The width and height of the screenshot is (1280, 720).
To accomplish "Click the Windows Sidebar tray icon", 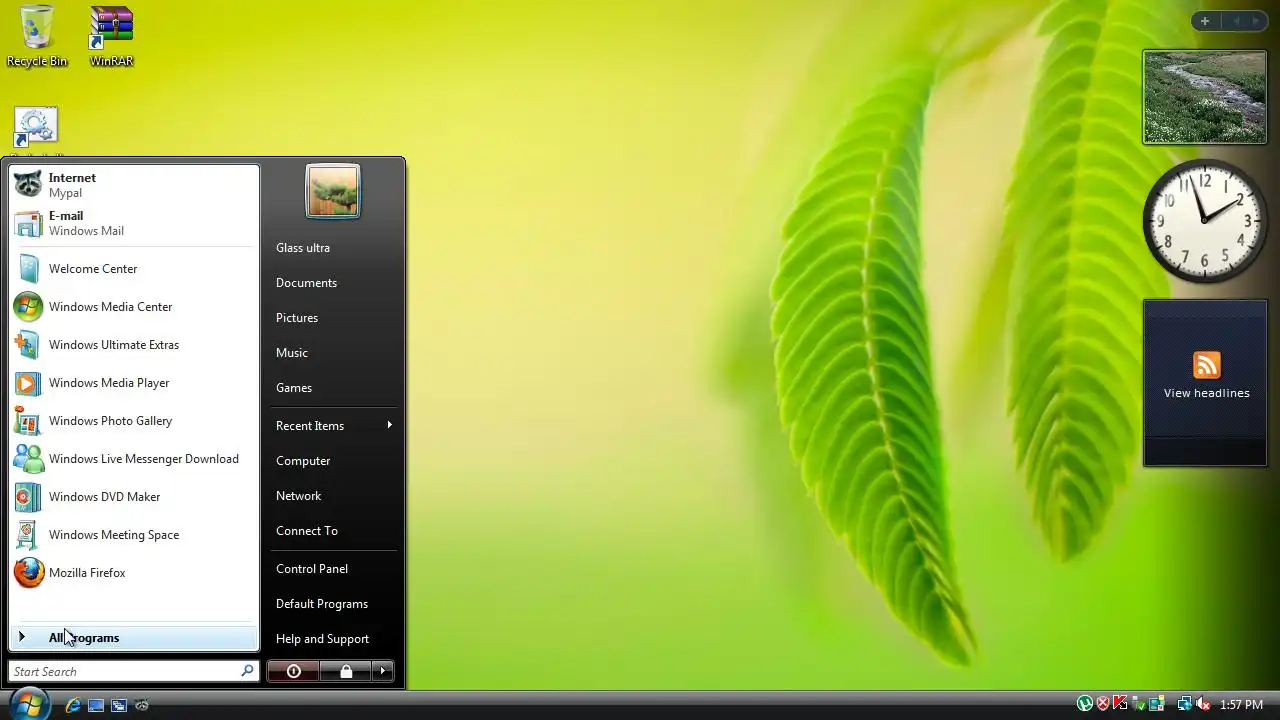I will 1157,703.
